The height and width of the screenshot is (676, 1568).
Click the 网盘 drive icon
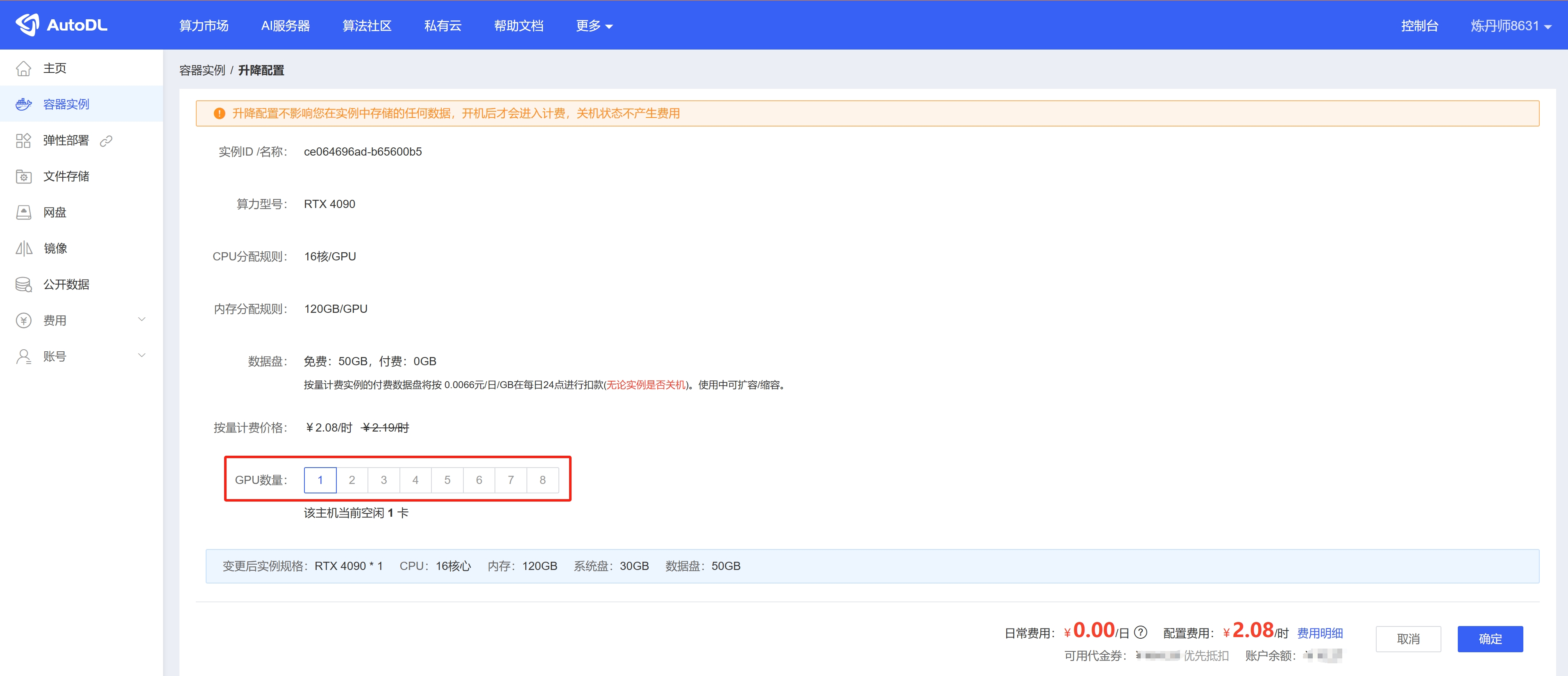pyautogui.click(x=23, y=213)
